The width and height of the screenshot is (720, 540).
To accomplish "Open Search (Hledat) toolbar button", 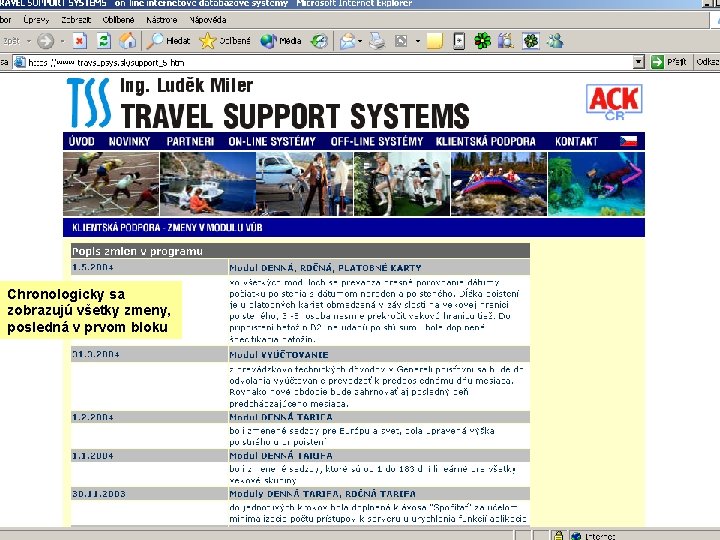I will 168,41.
